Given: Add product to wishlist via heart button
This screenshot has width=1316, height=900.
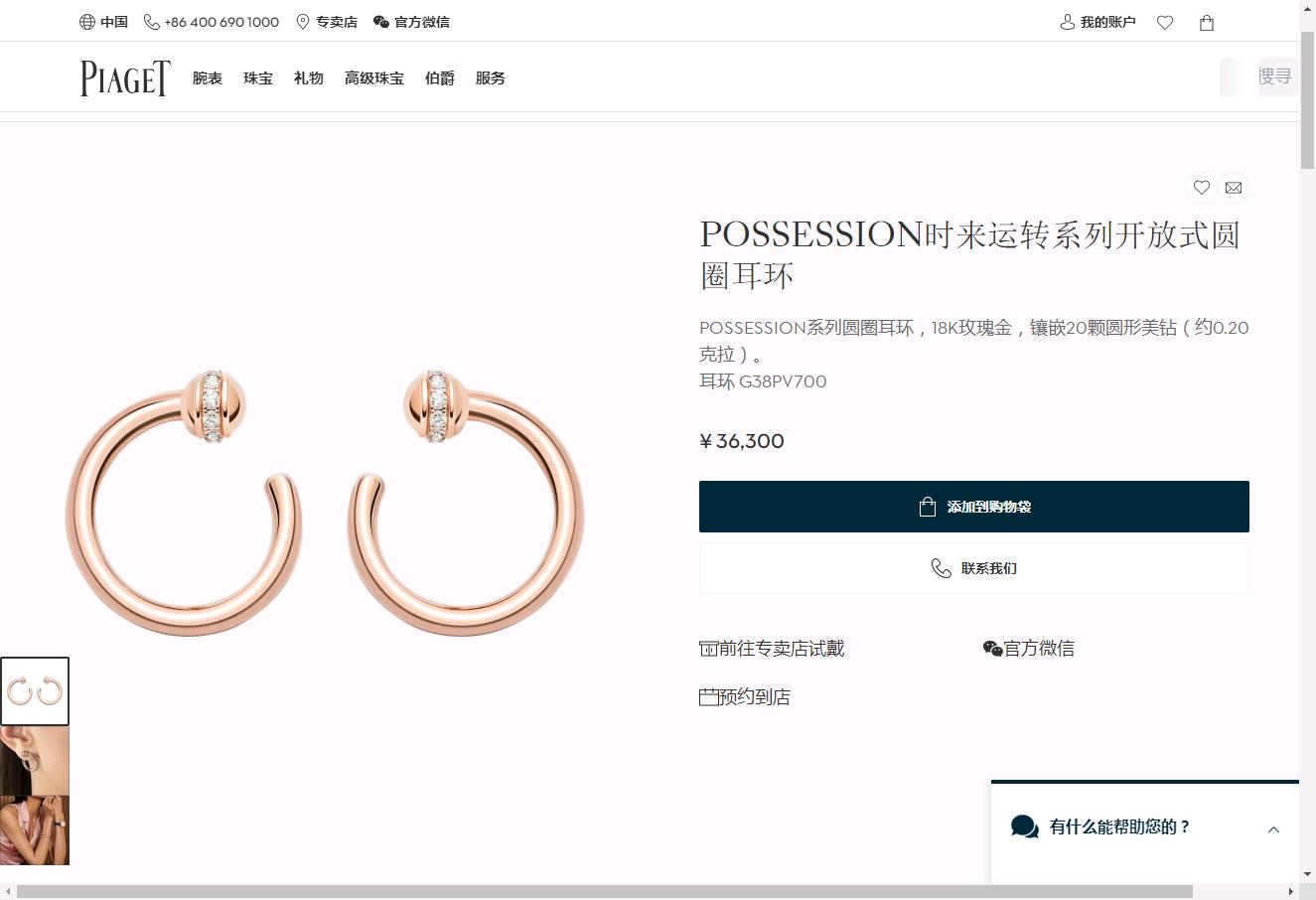Looking at the screenshot, I should (1202, 188).
